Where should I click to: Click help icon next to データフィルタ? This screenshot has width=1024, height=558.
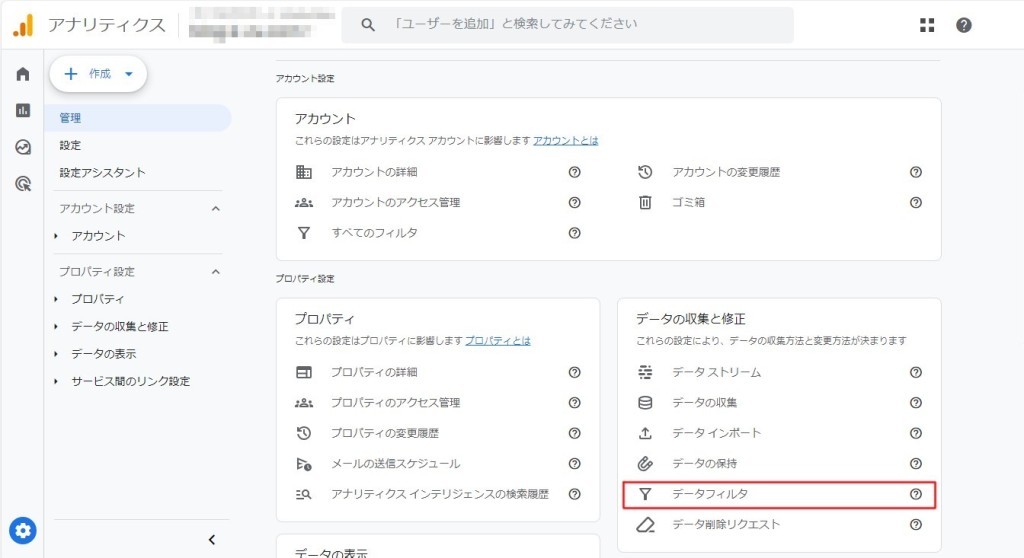click(915, 494)
